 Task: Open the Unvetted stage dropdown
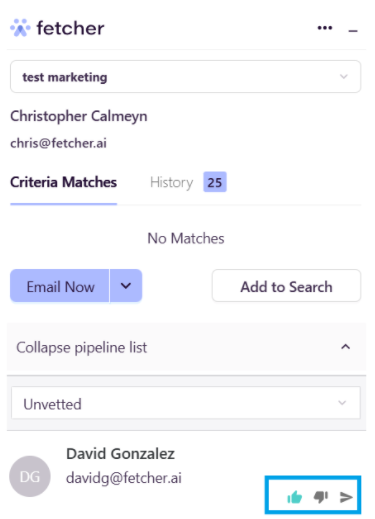[x=186, y=403]
